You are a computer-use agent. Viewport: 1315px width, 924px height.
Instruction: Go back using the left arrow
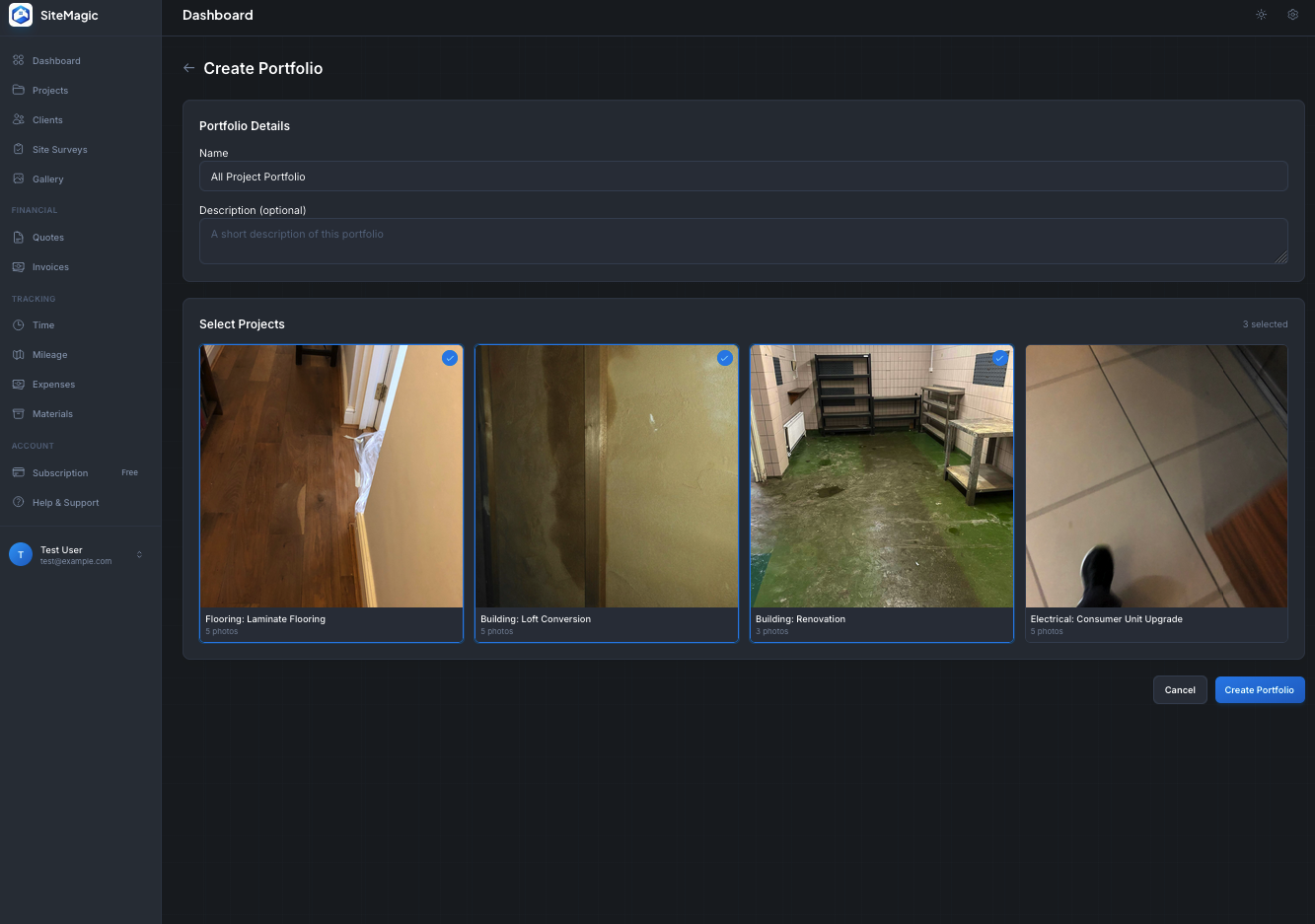click(188, 67)
